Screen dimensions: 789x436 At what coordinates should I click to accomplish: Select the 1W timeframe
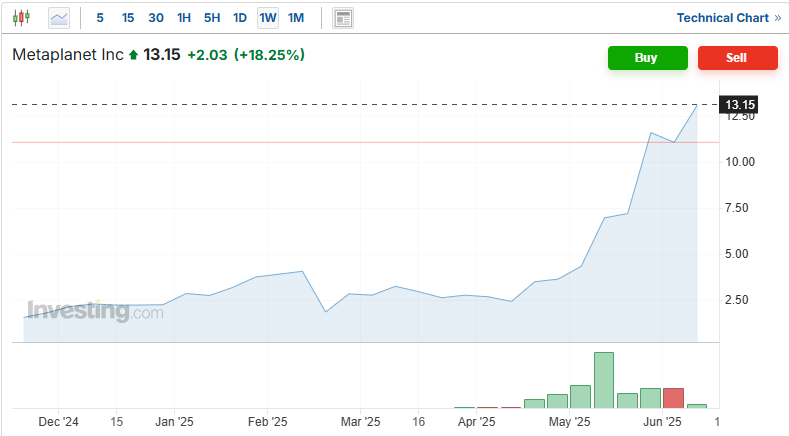click(268, 18)
